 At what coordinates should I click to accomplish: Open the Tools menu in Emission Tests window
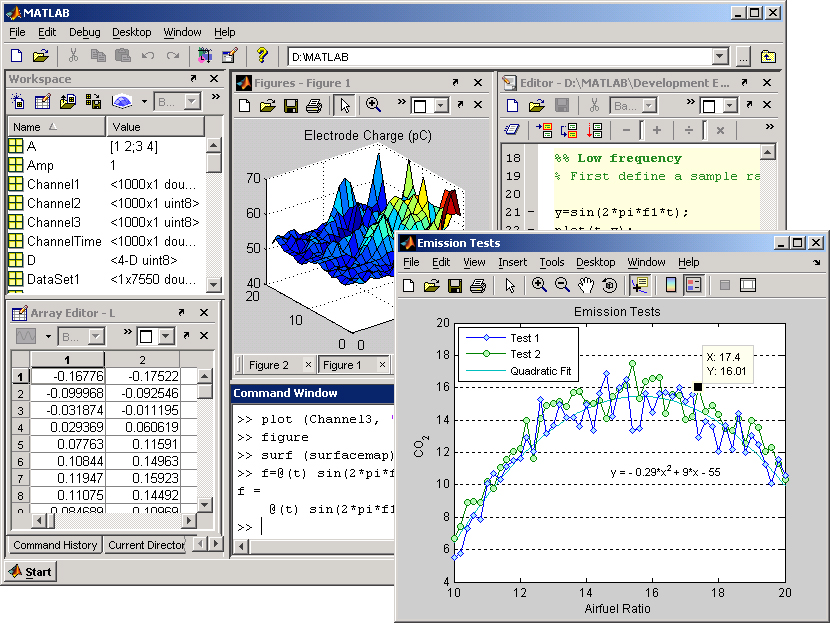point(552,262)
